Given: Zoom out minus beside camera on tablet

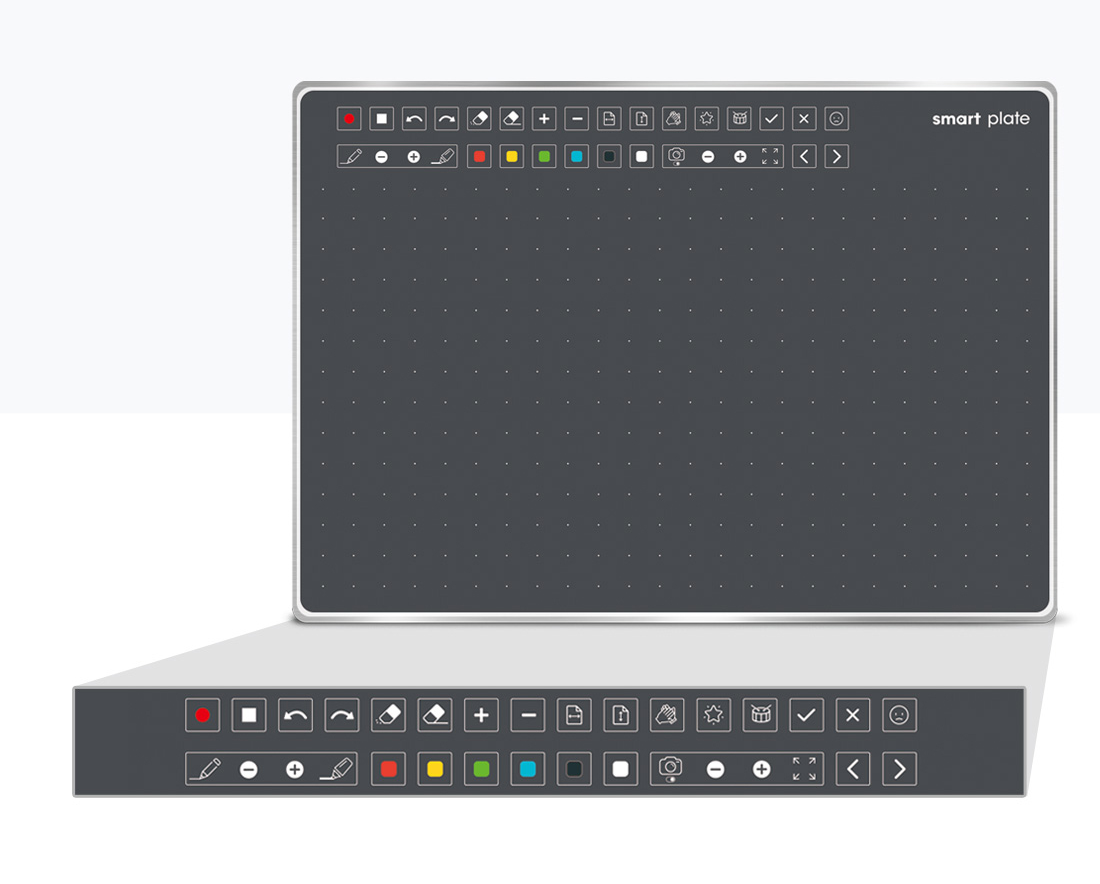Looking at the screenshot, I should (x=708, y=157).
